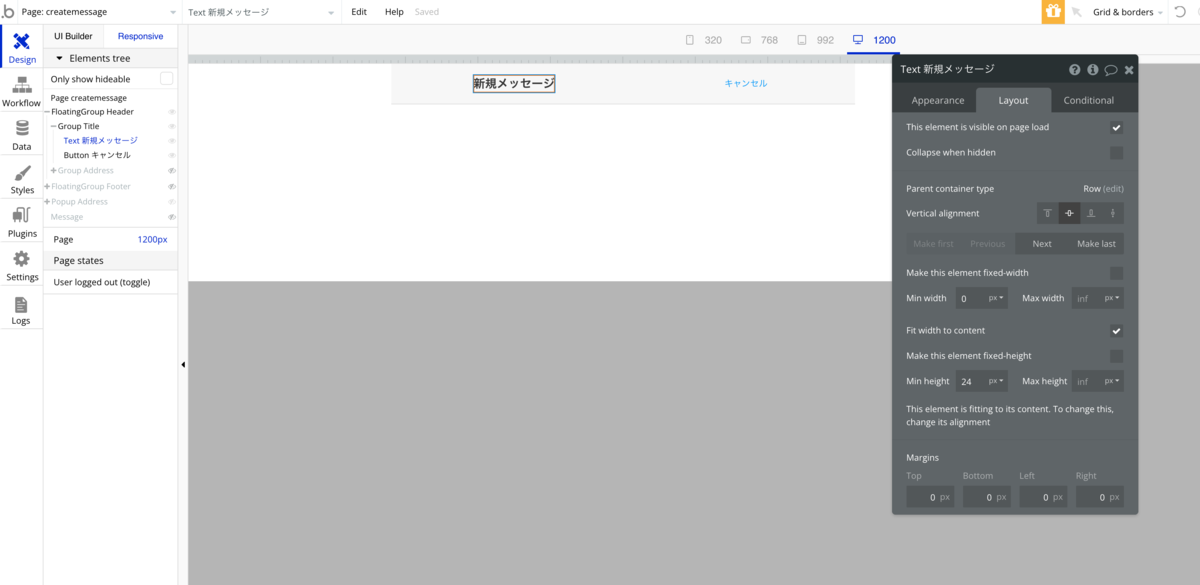Open the Settings section

21,266
